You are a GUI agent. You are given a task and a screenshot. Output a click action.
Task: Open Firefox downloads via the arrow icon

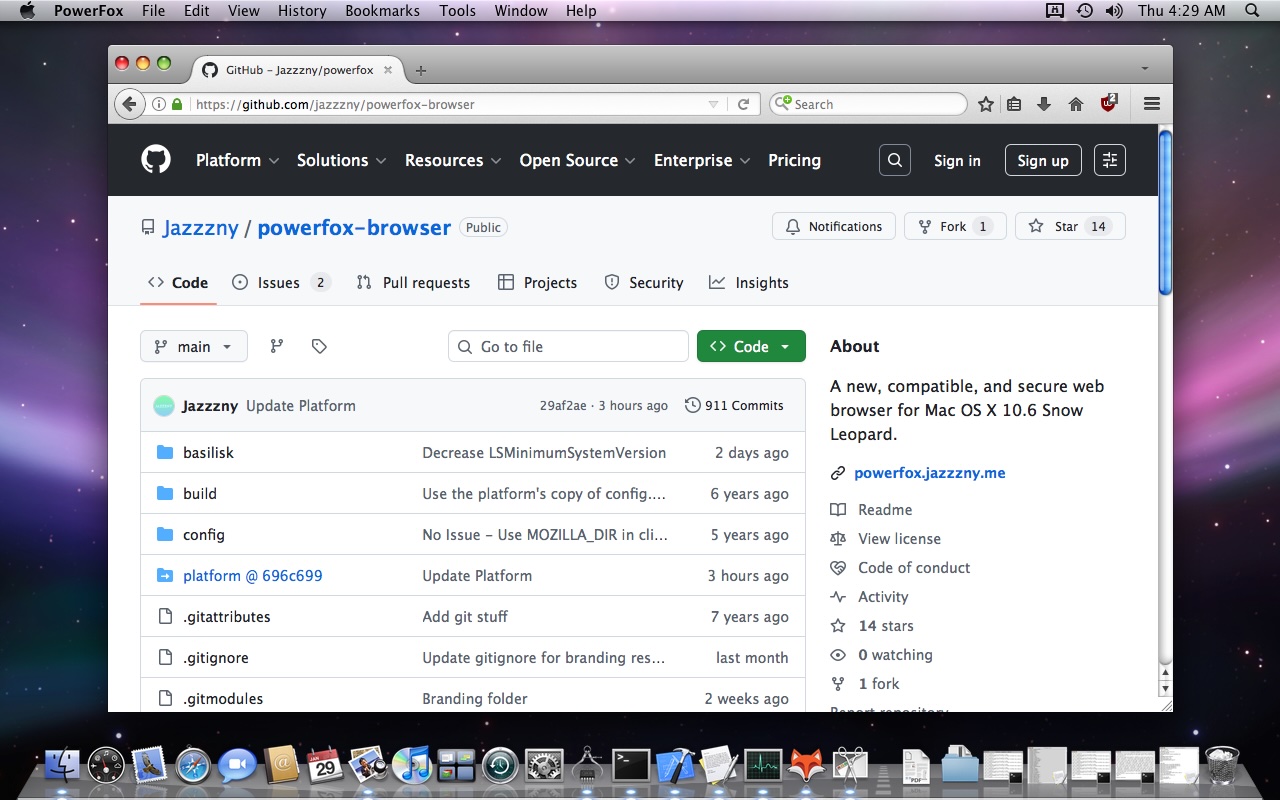[1044, 103]
